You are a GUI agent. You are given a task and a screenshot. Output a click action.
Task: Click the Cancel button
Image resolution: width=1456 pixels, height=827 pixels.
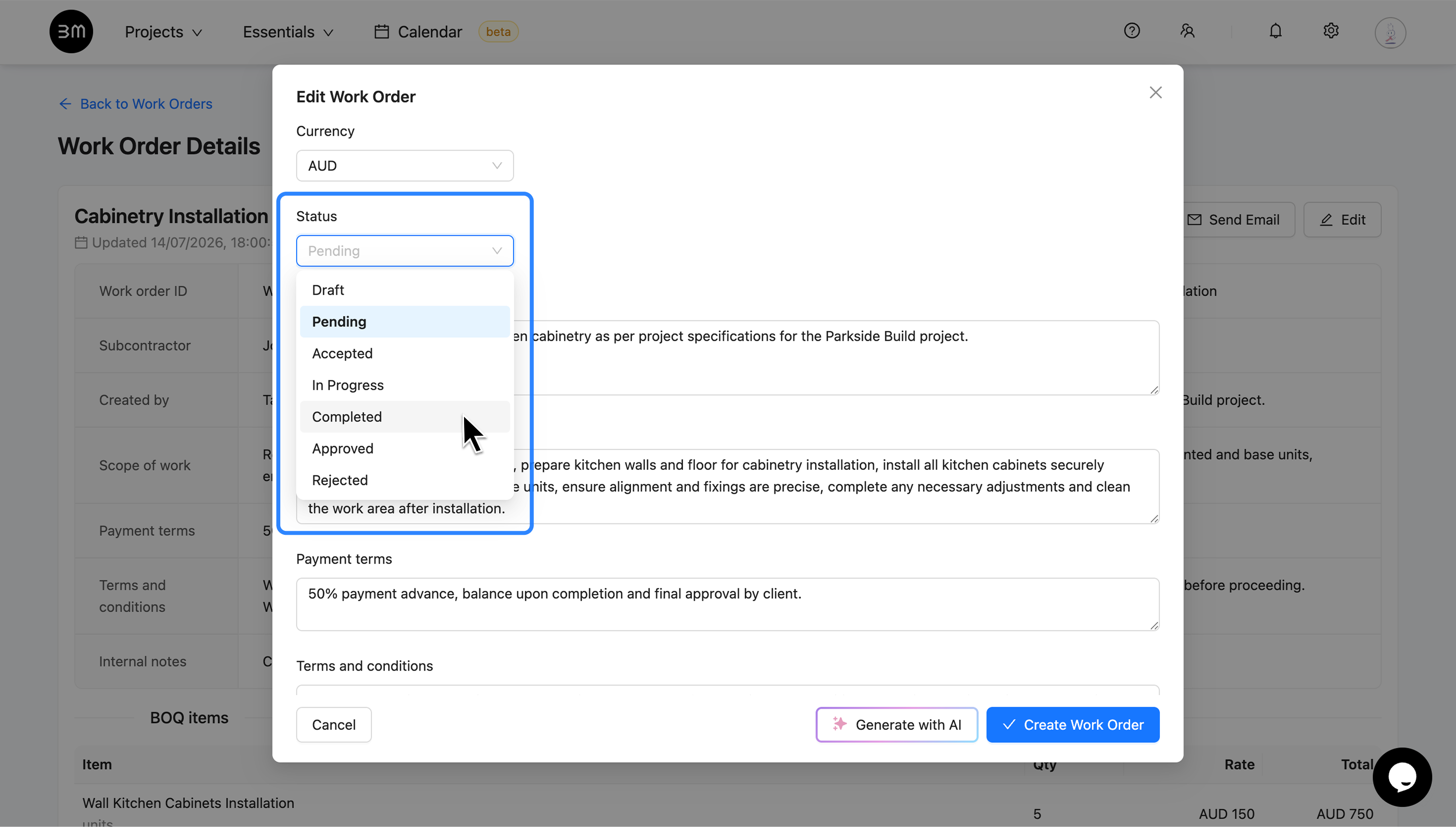pyautogui.click(x=334, y=725)
